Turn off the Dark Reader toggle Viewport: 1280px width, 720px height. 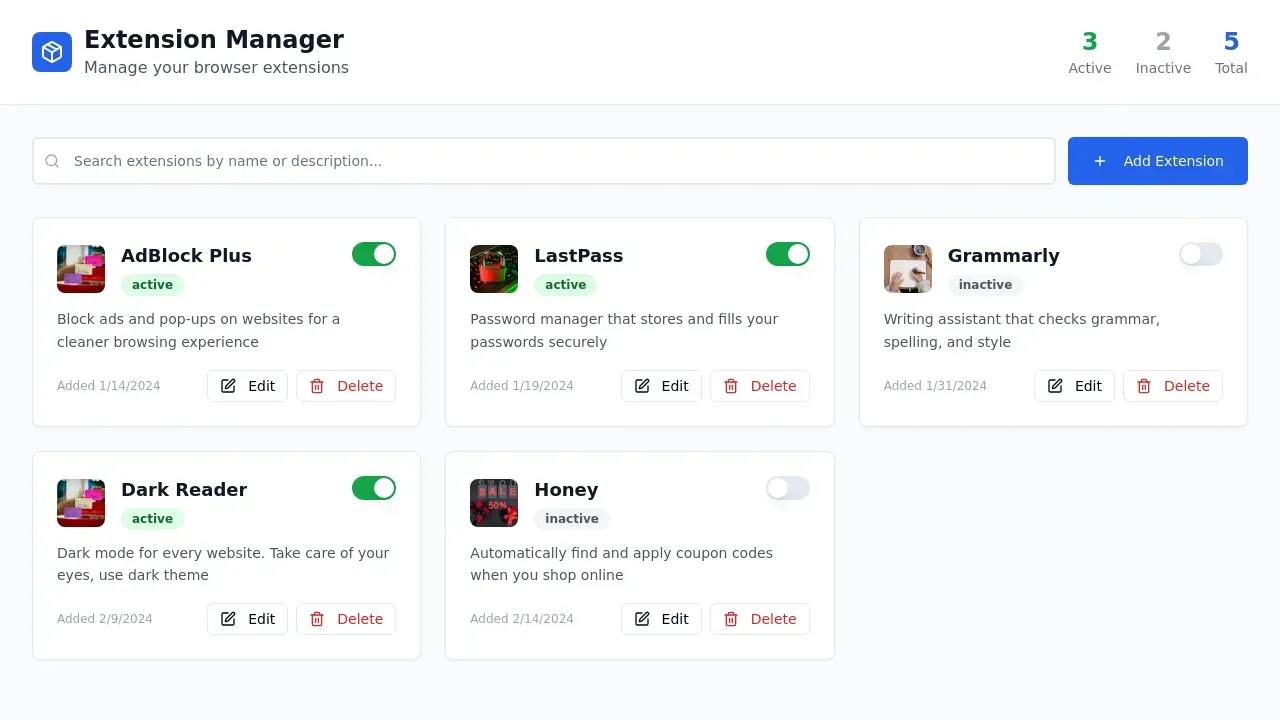(x=374, y=488)
